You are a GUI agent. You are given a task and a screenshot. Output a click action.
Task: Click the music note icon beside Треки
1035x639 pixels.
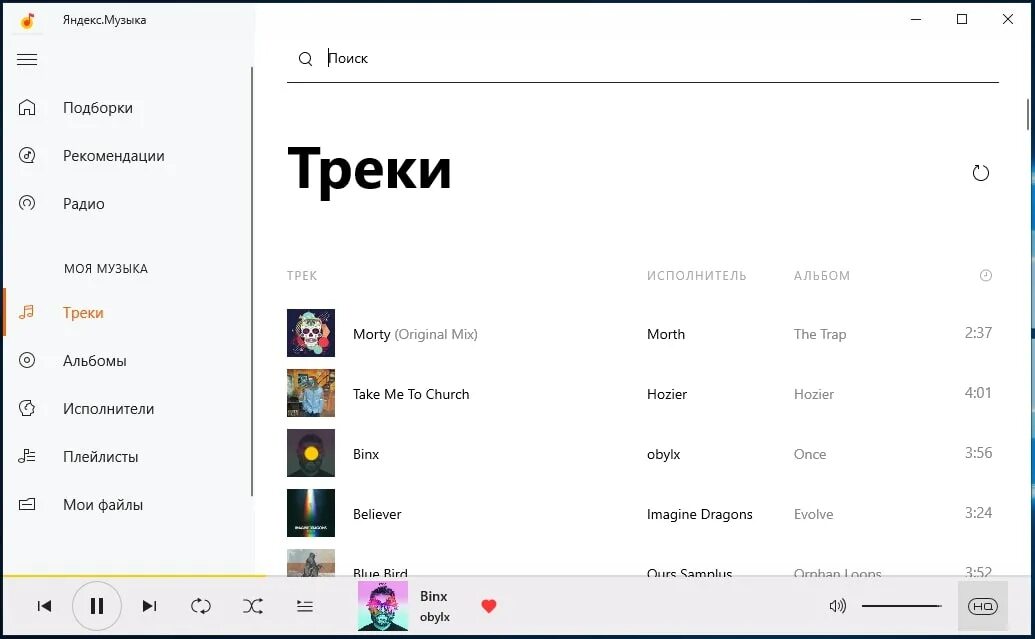tap(27, 312)
